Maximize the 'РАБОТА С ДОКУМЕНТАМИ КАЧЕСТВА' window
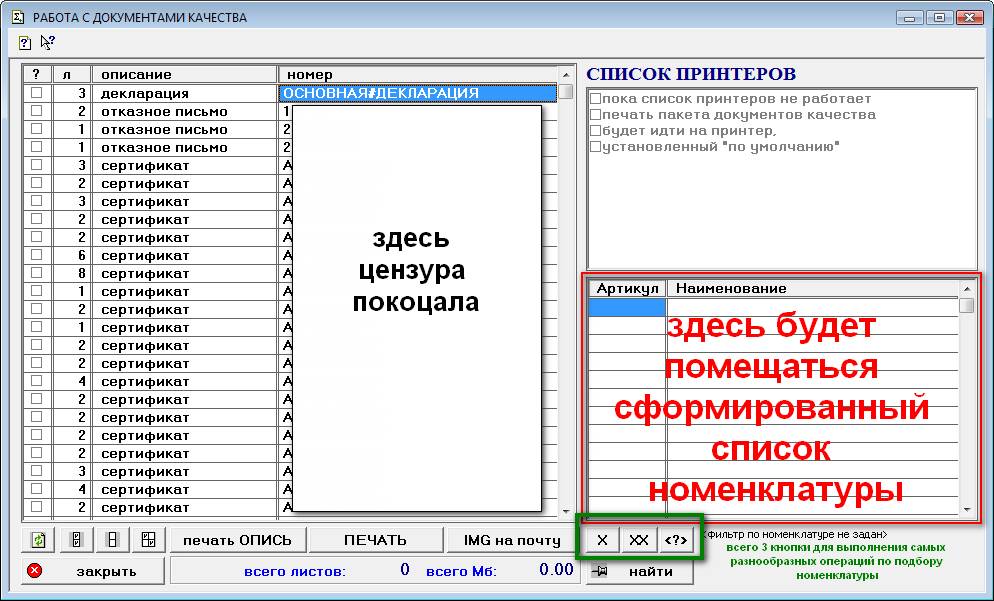This screenshot has width=994, height=601. pos(939,18)
